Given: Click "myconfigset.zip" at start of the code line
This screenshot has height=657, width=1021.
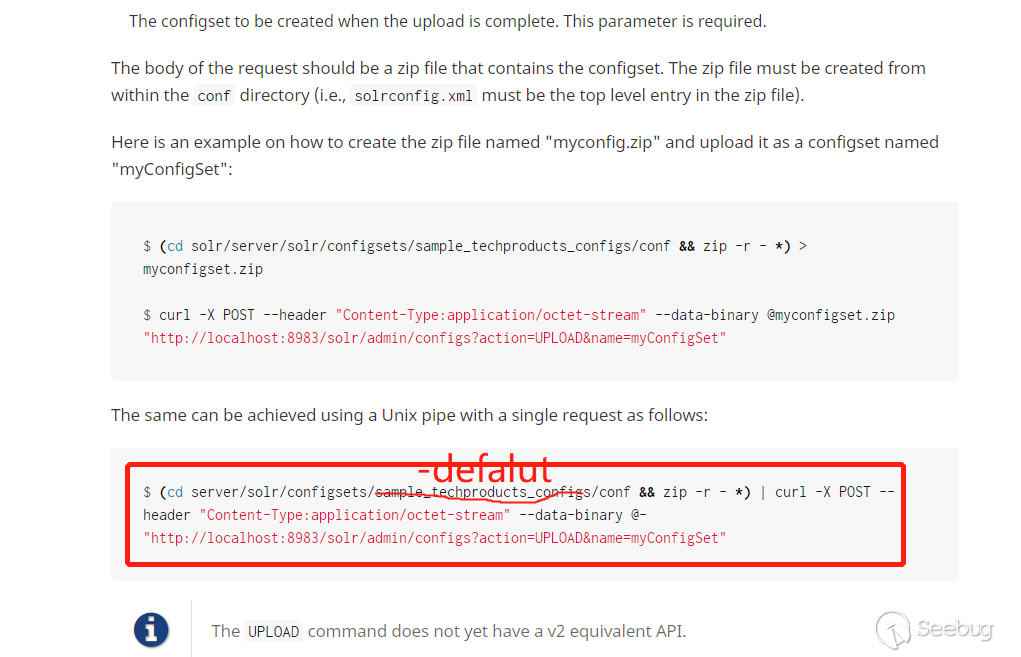Looking at the screenshot, I should (203, 269).
